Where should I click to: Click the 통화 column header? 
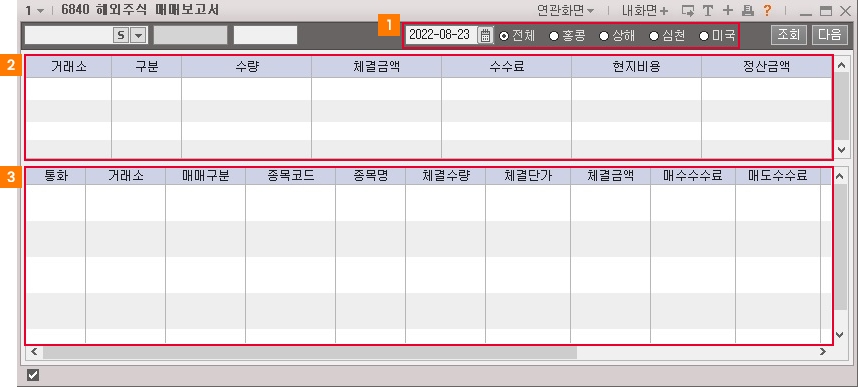point(56,176)
